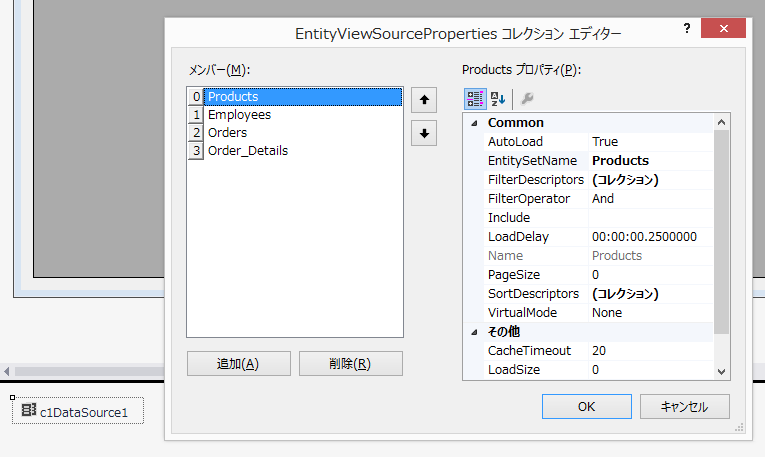
Task: Edit the CacheTimeout value 20
Action: (651, 351)
